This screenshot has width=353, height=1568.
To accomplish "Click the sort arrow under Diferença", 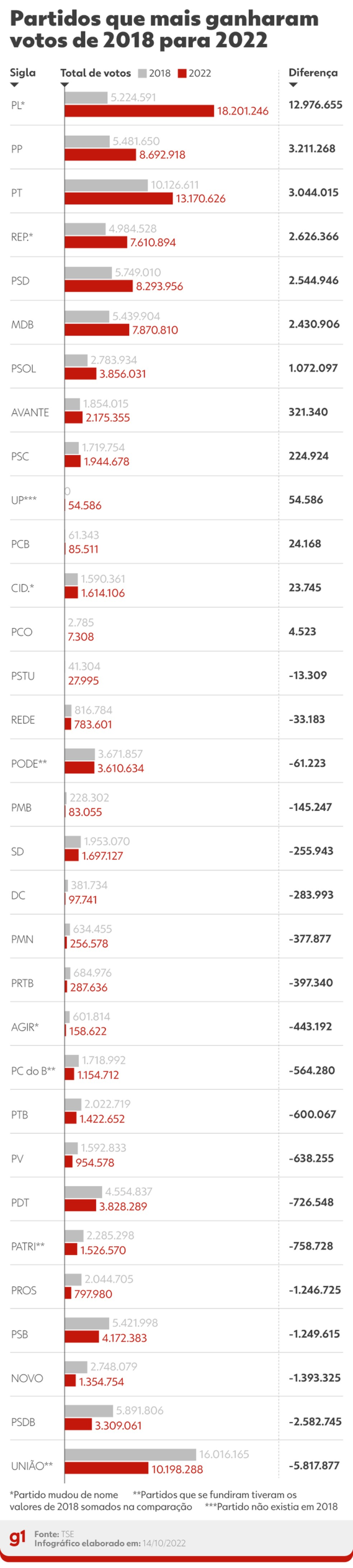I will (293, 84).
